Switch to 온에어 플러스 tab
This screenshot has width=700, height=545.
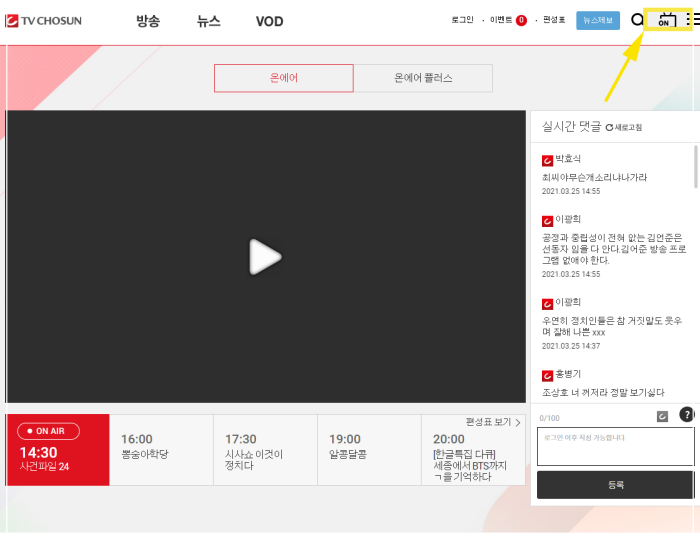(423, 78)
